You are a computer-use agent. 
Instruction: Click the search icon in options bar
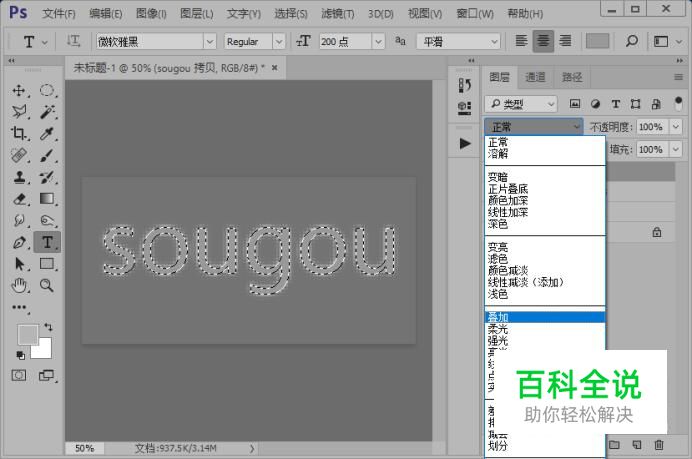coord(632,41)
